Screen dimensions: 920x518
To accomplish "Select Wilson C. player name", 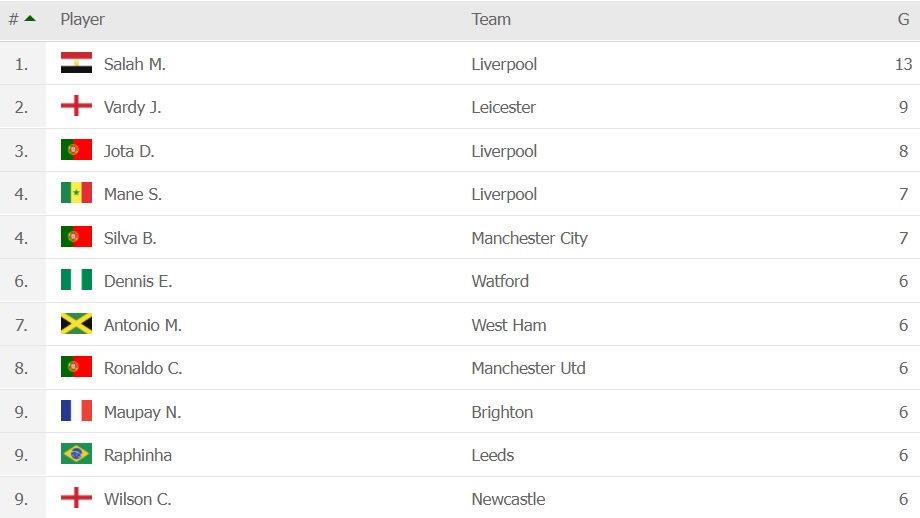I will point(137,499).
